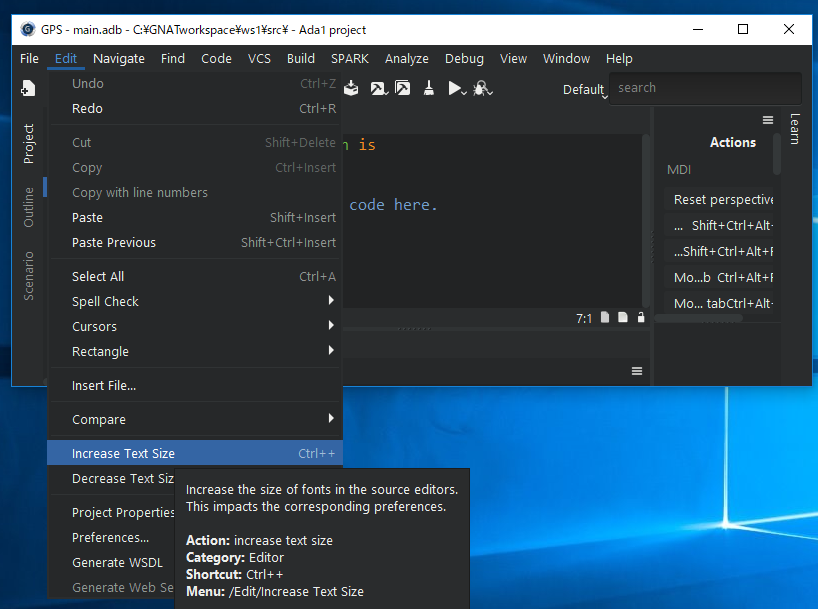Switch to the Scenario sidebar tab
Viewport: 818px width, 609px height.
(x=28, y=273)
